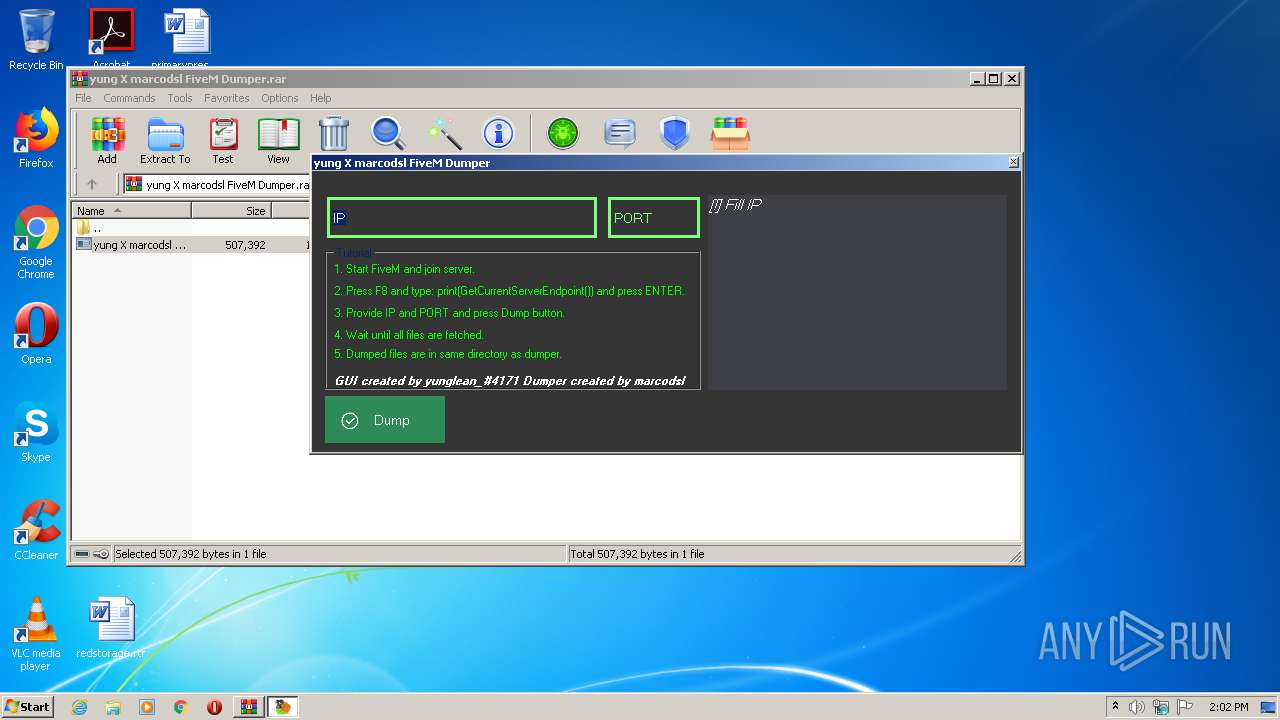Go up one folder level in WinRAR

point(92,184)
